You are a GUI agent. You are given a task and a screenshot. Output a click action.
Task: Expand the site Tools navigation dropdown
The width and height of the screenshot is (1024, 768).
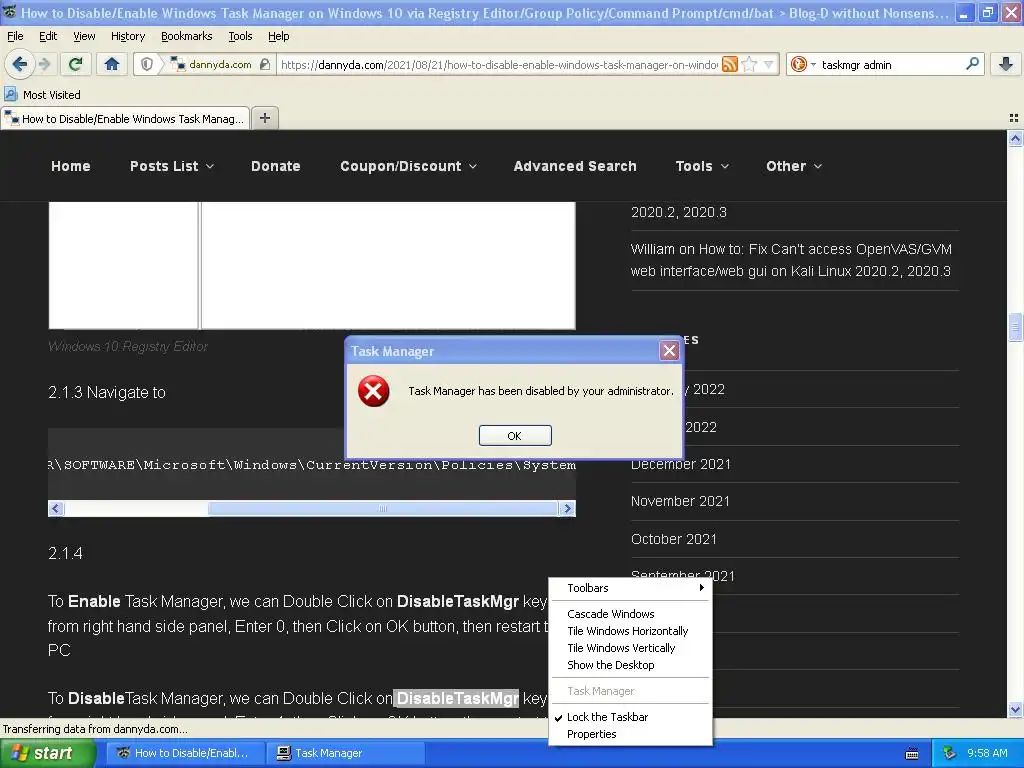(x=702, y=166)
